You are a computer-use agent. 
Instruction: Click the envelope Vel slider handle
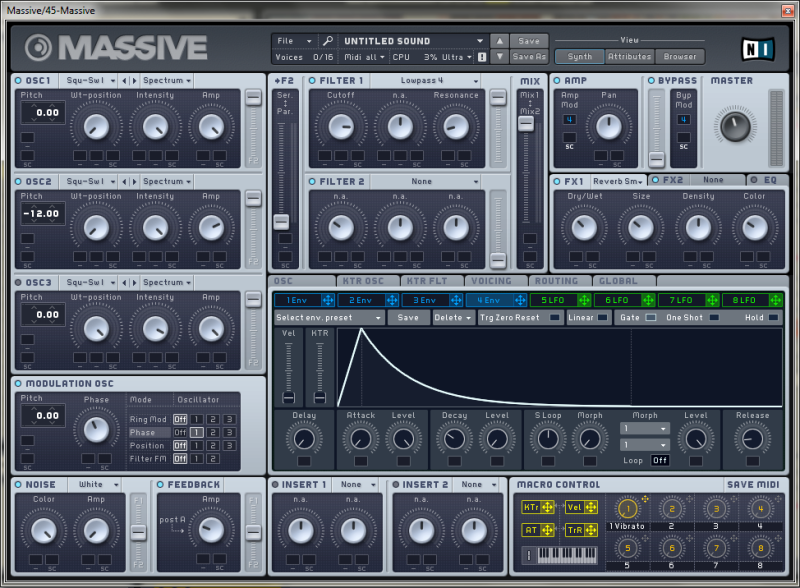(x=289, y=397)
